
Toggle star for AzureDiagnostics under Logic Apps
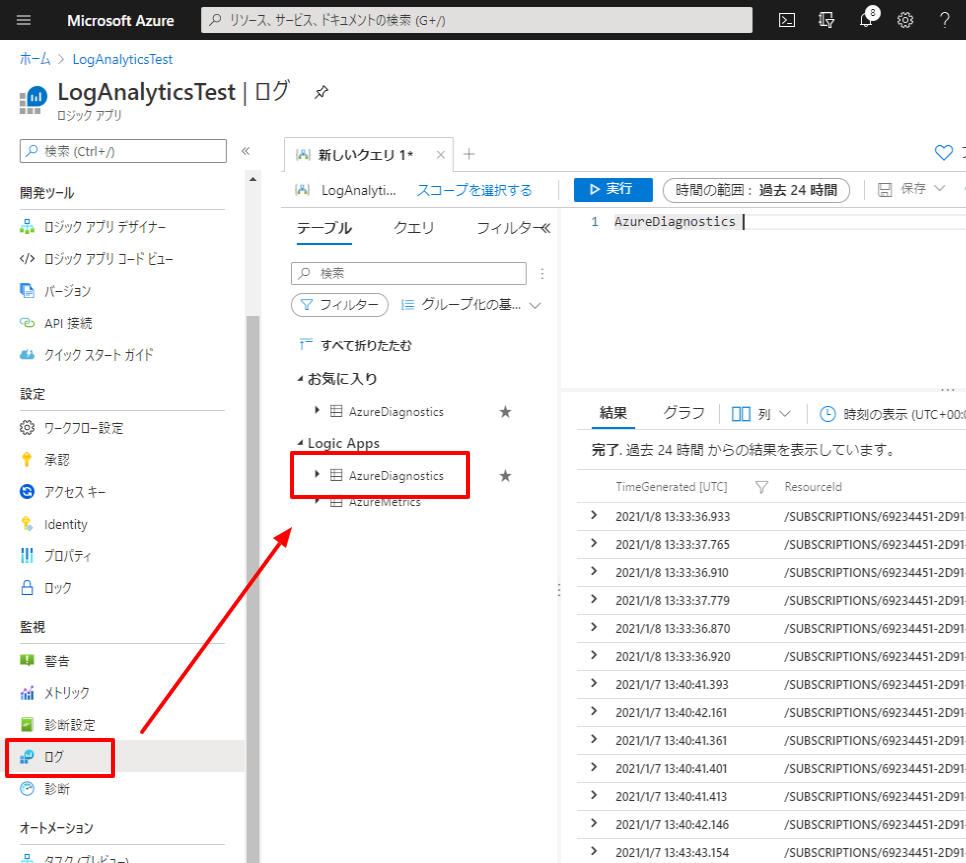(505, 476)
